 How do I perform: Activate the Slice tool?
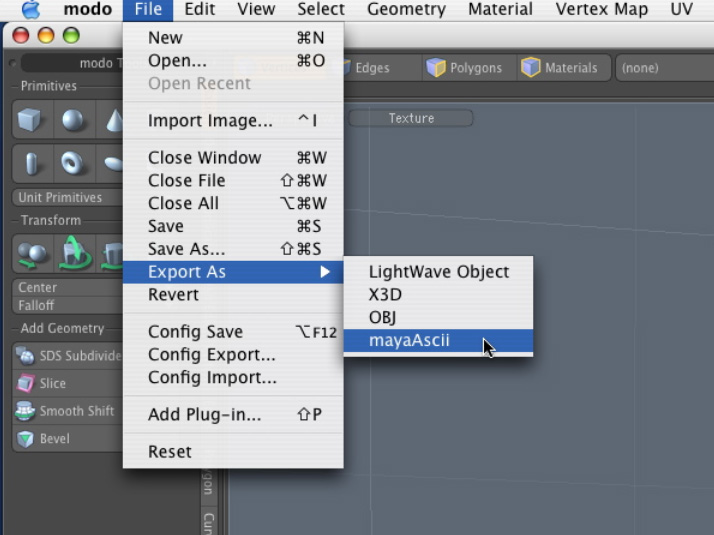(x=68, y=383)
